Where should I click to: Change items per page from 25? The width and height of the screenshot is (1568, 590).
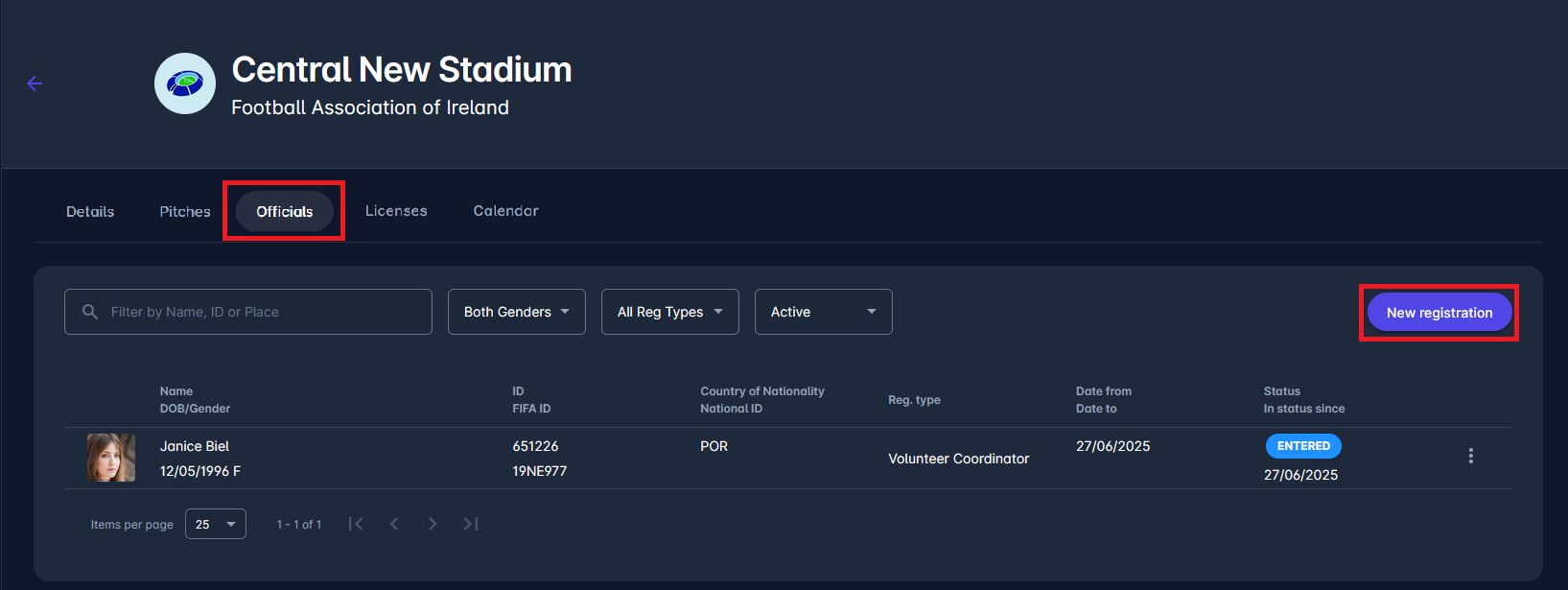(x=216, y=524)
